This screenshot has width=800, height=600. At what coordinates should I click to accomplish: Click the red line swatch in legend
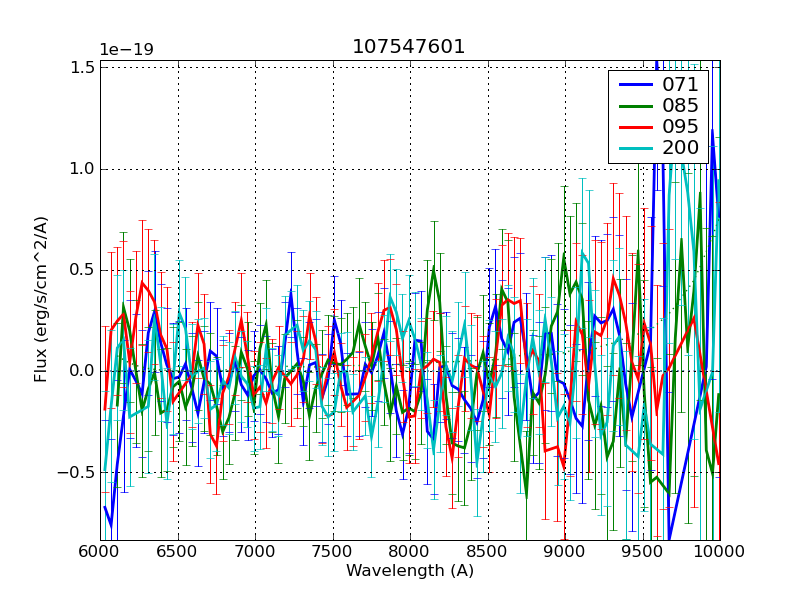pos(634,127)
